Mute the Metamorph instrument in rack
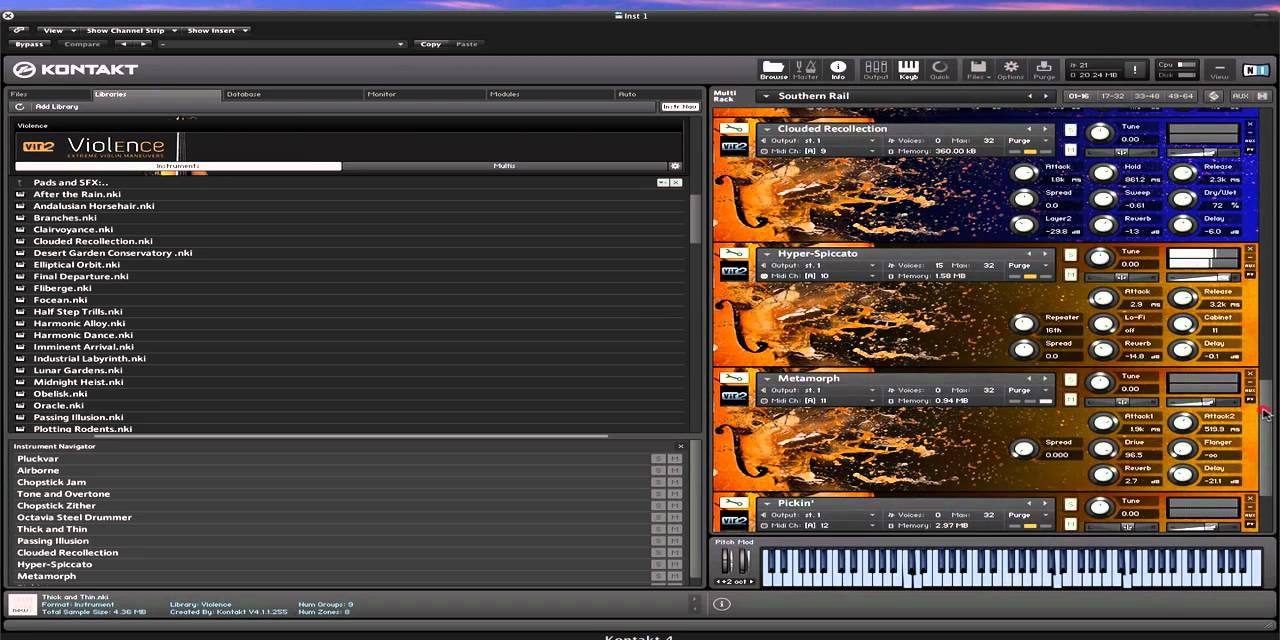The image size is (1280, 640). [1070, 400]
